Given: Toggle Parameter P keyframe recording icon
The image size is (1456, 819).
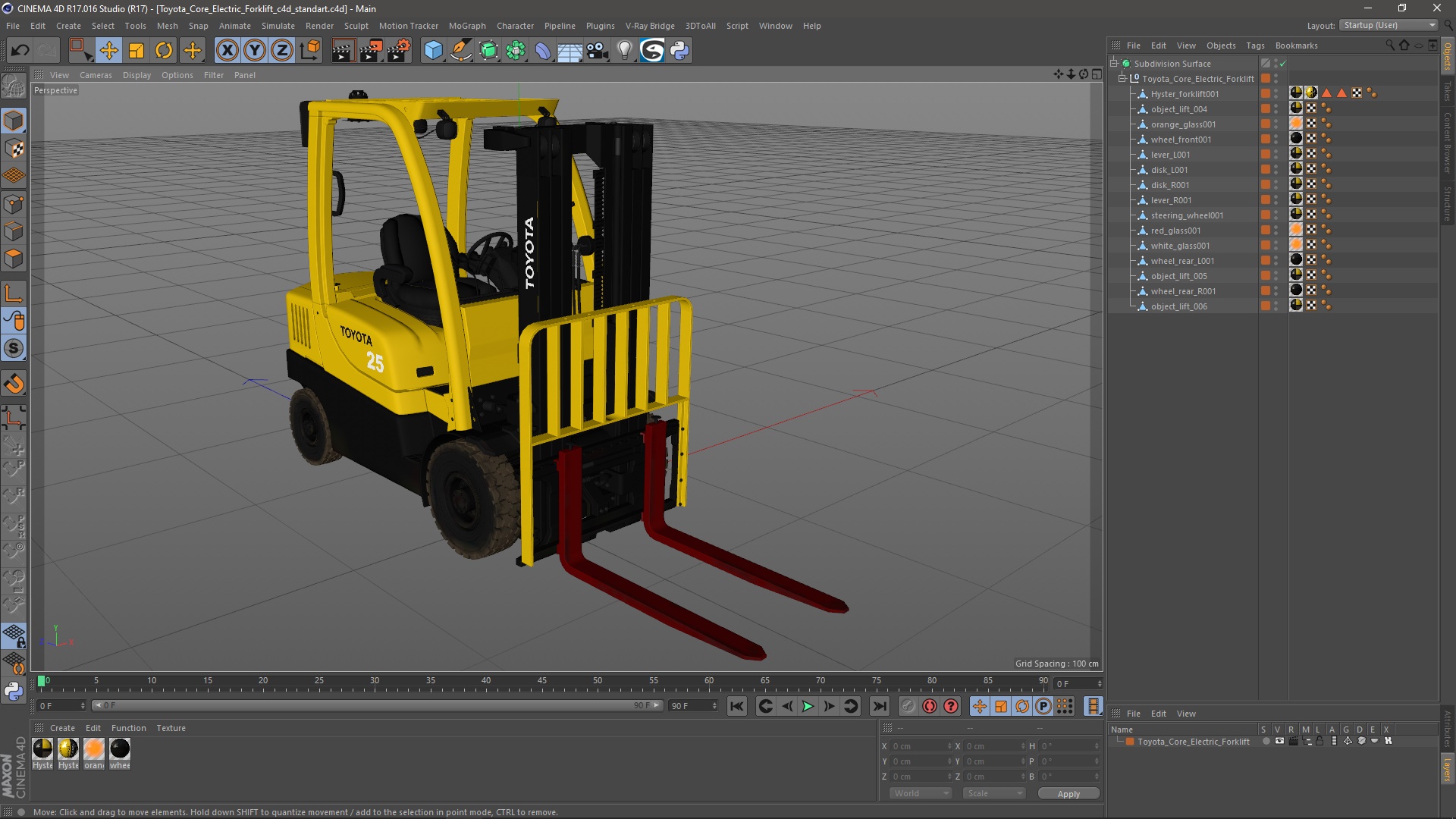Looking at the screenshot, I should [1043, 706].
